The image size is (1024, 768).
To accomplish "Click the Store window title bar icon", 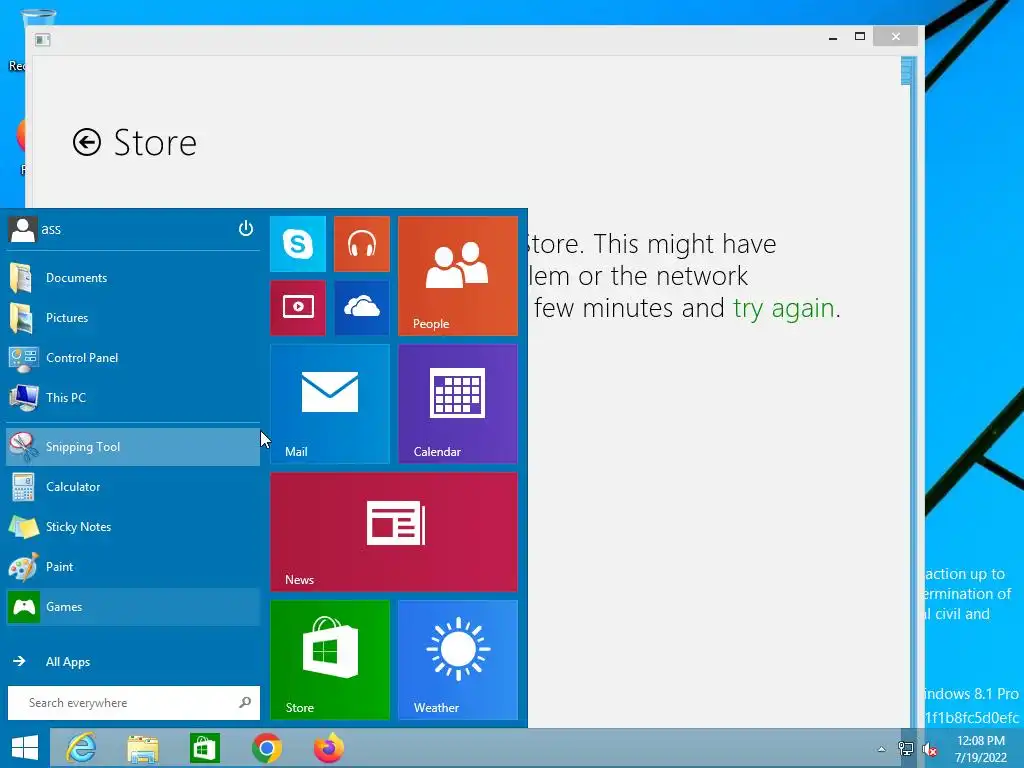I will point(43,40).
